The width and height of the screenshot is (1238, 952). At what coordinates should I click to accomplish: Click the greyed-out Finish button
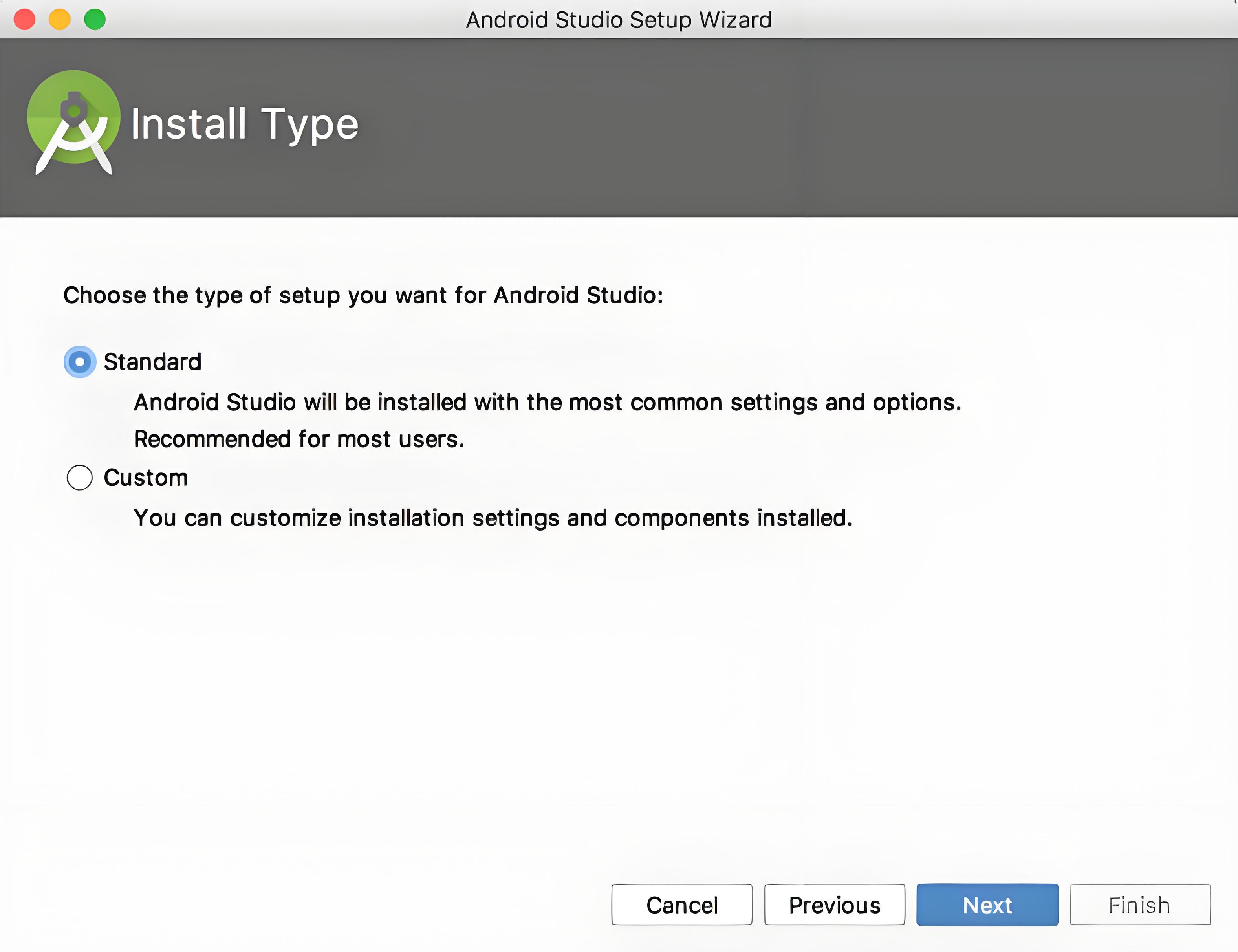coord(1140,905)
